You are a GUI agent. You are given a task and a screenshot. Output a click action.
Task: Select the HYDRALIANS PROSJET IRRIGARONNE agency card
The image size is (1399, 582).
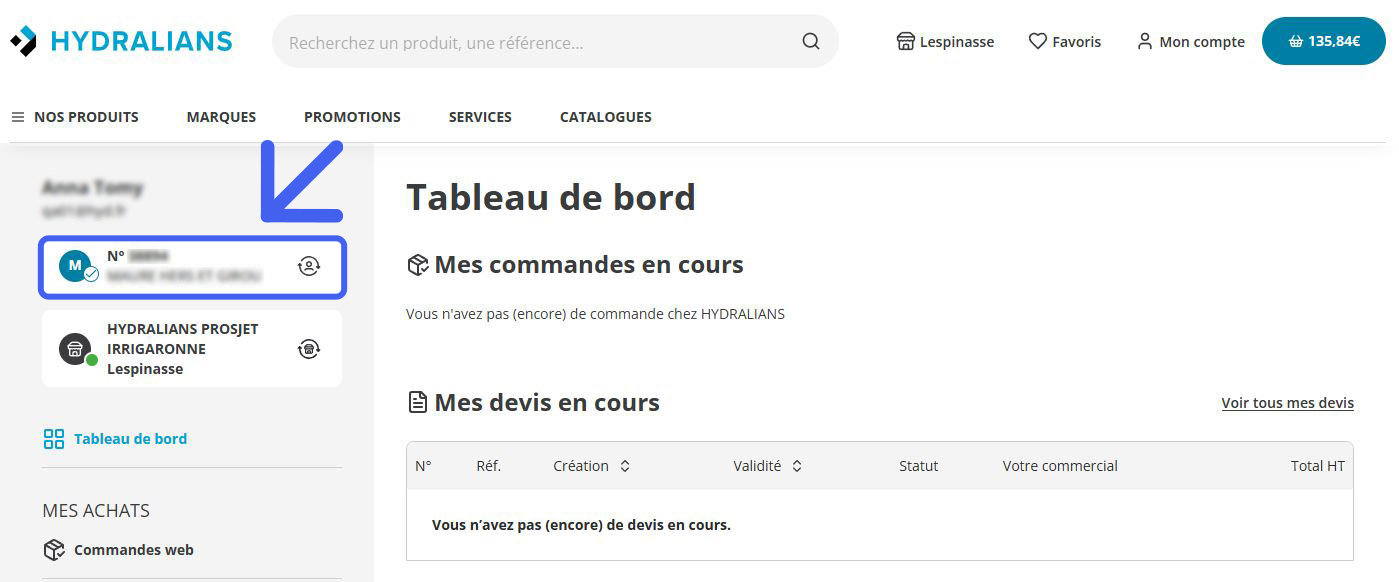pos(192,349)
